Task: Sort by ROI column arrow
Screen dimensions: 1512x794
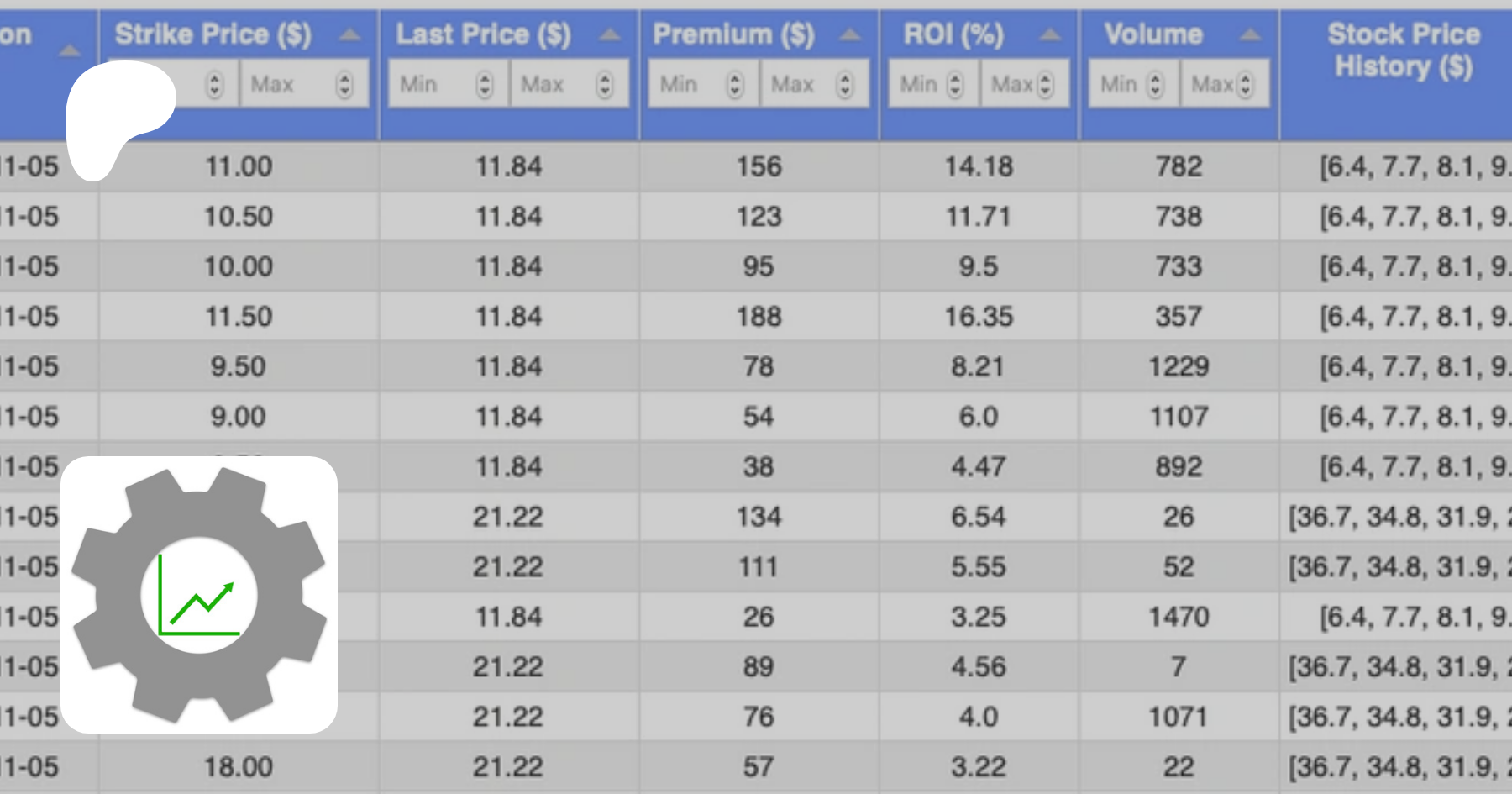Action: point(1049,35)
